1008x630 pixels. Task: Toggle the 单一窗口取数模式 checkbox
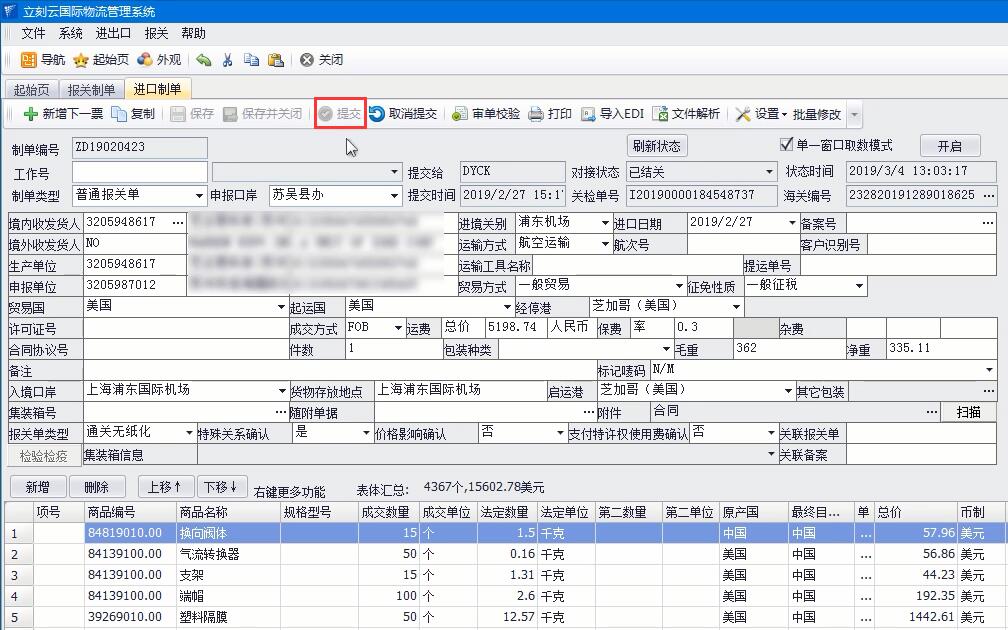(786, 145)
